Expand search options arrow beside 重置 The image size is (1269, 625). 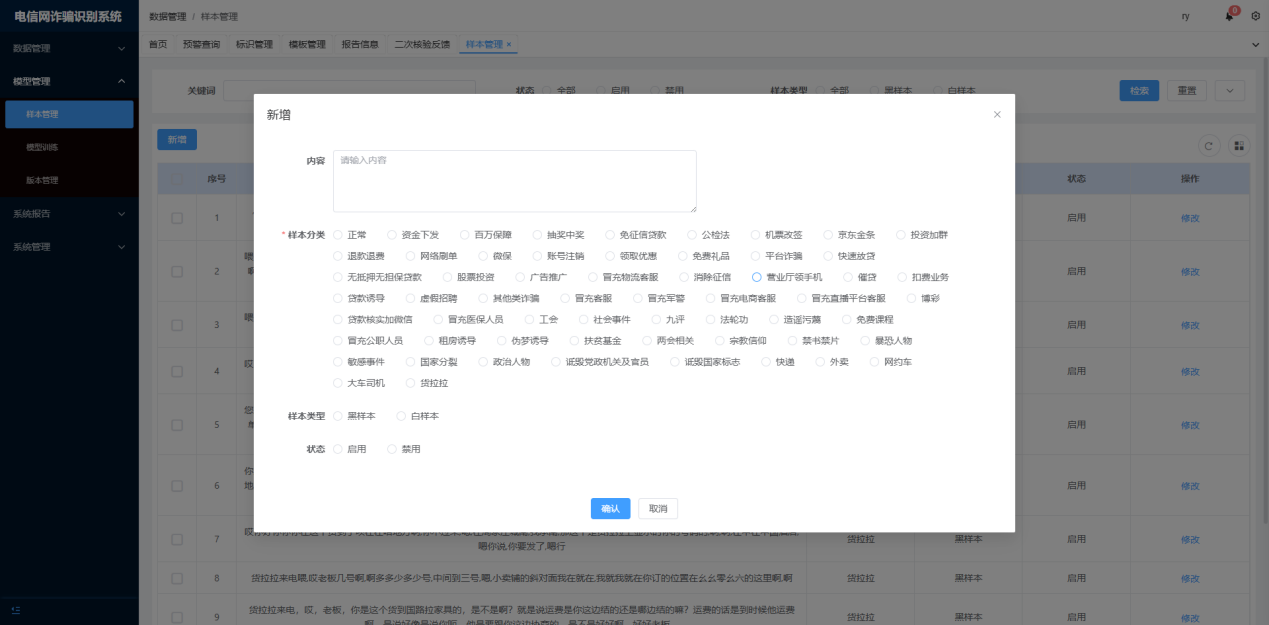1229,91
